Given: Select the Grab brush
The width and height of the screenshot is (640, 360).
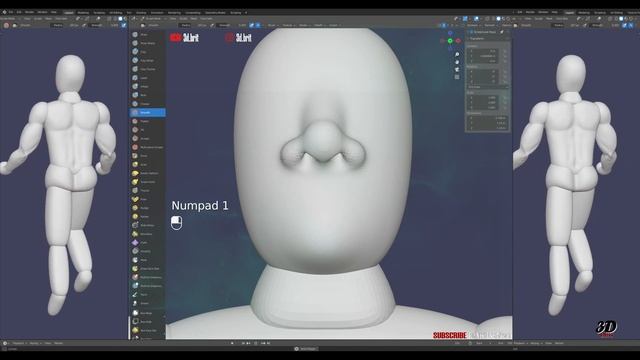Looking at the screenshot, I should pyautogui.click(x=147, y=164).
